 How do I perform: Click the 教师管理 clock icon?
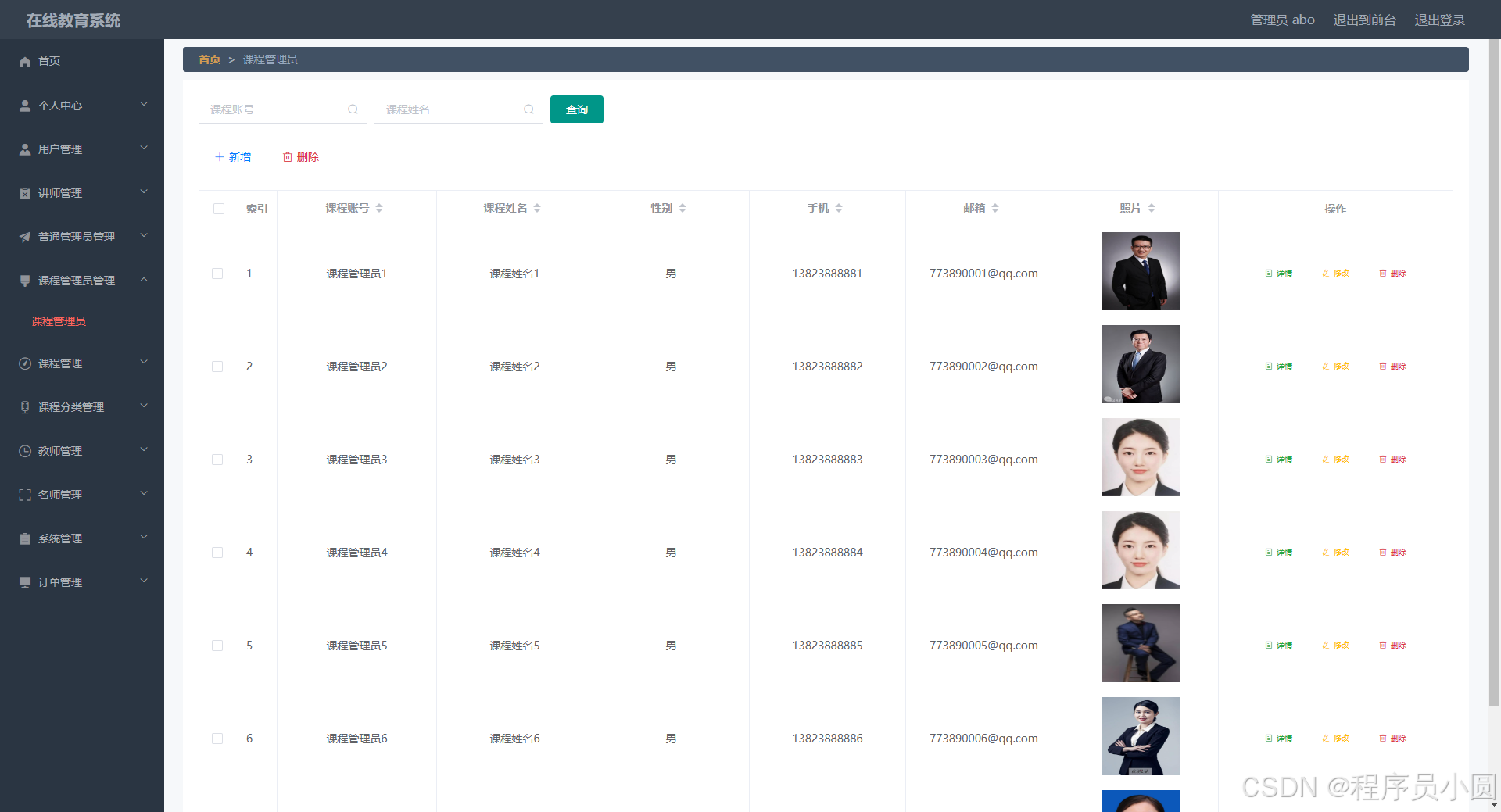[x=25, y=451]
